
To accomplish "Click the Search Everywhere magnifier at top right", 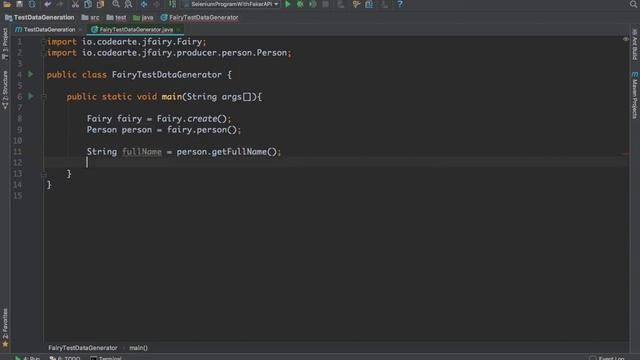I will point(633,4).
